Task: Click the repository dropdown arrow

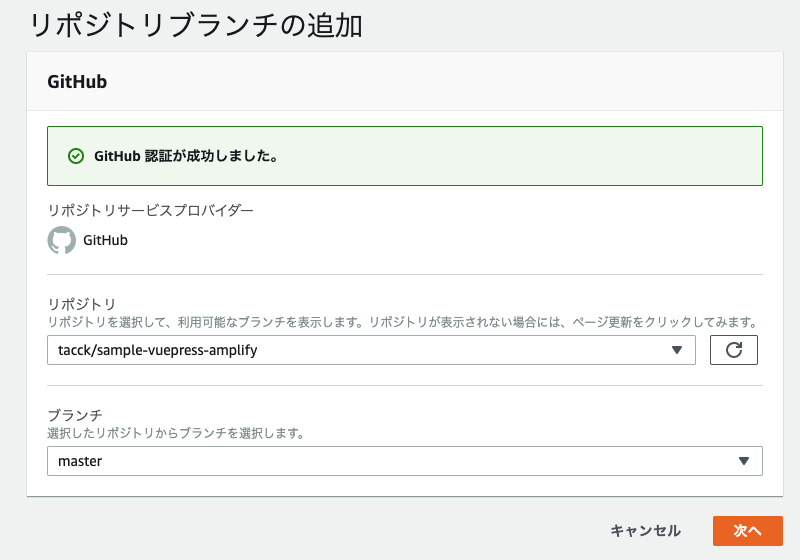Action: click(677, 350)
